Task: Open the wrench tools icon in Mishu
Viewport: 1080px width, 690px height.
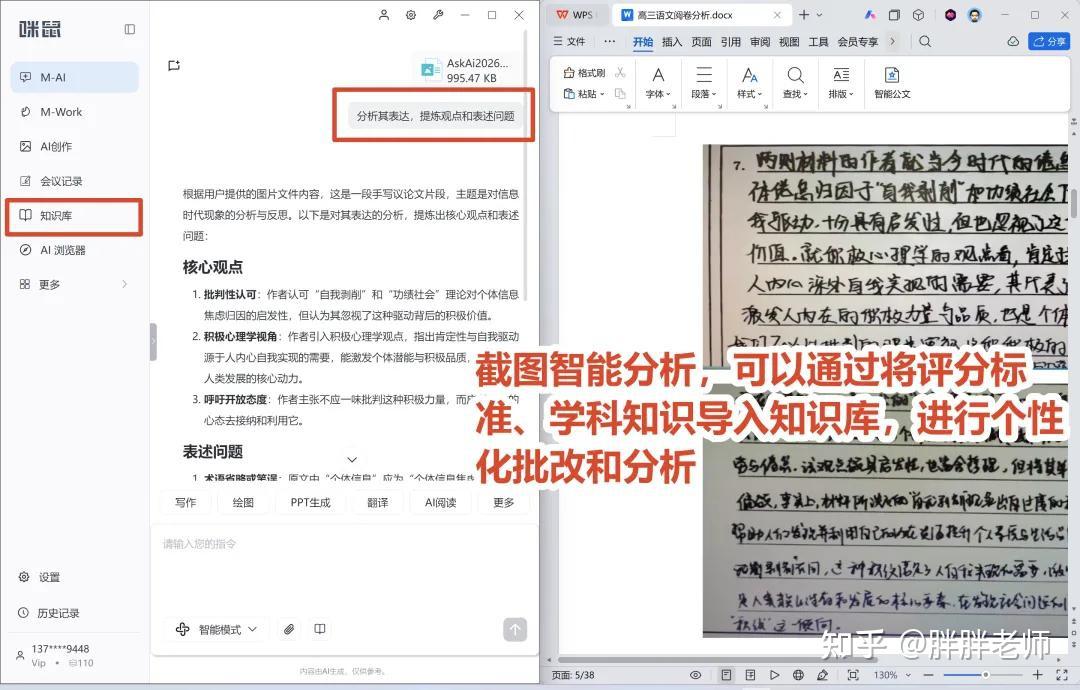Action: (437, 14)
